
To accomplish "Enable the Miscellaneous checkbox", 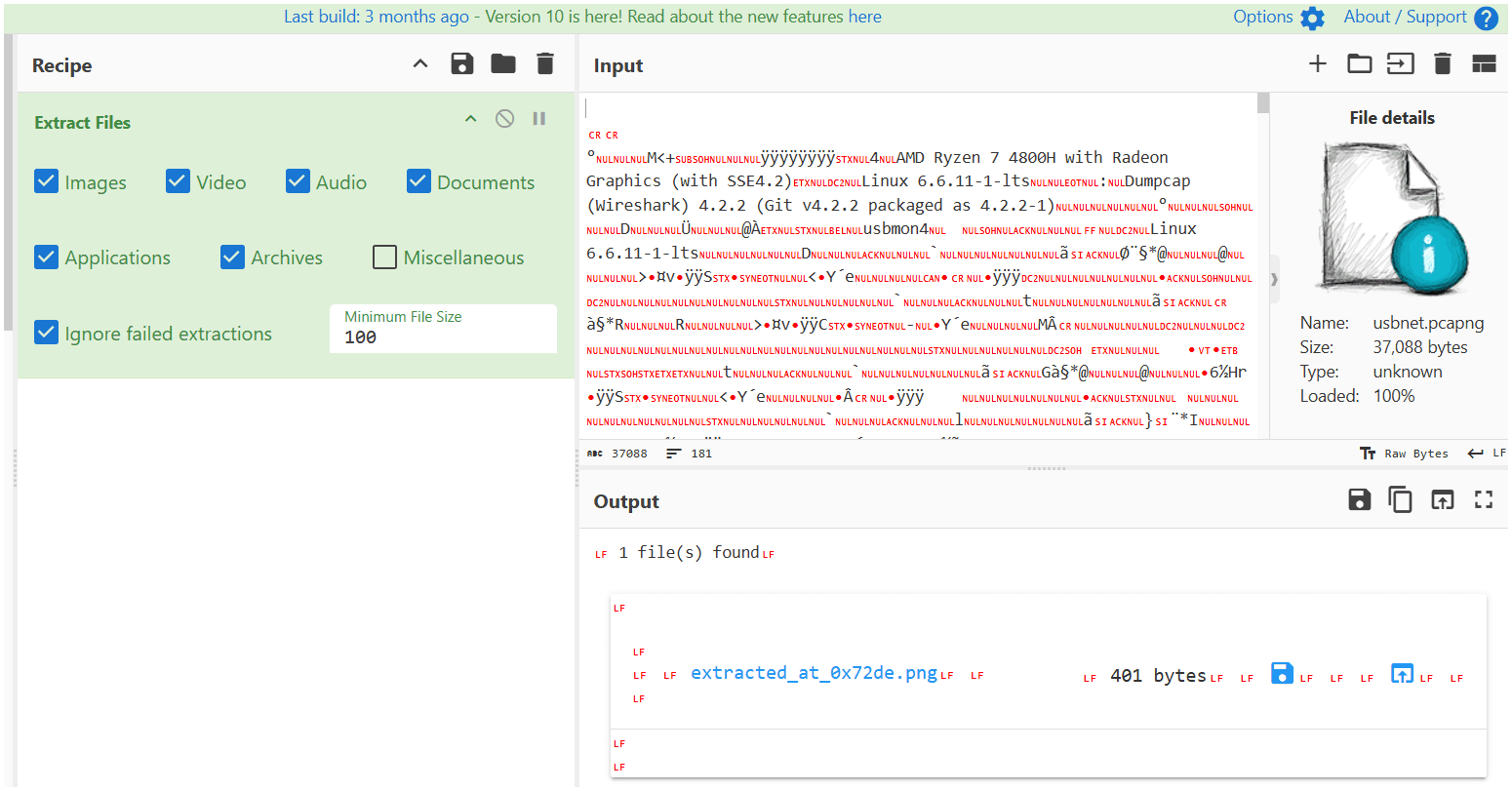I will [385, 257].
